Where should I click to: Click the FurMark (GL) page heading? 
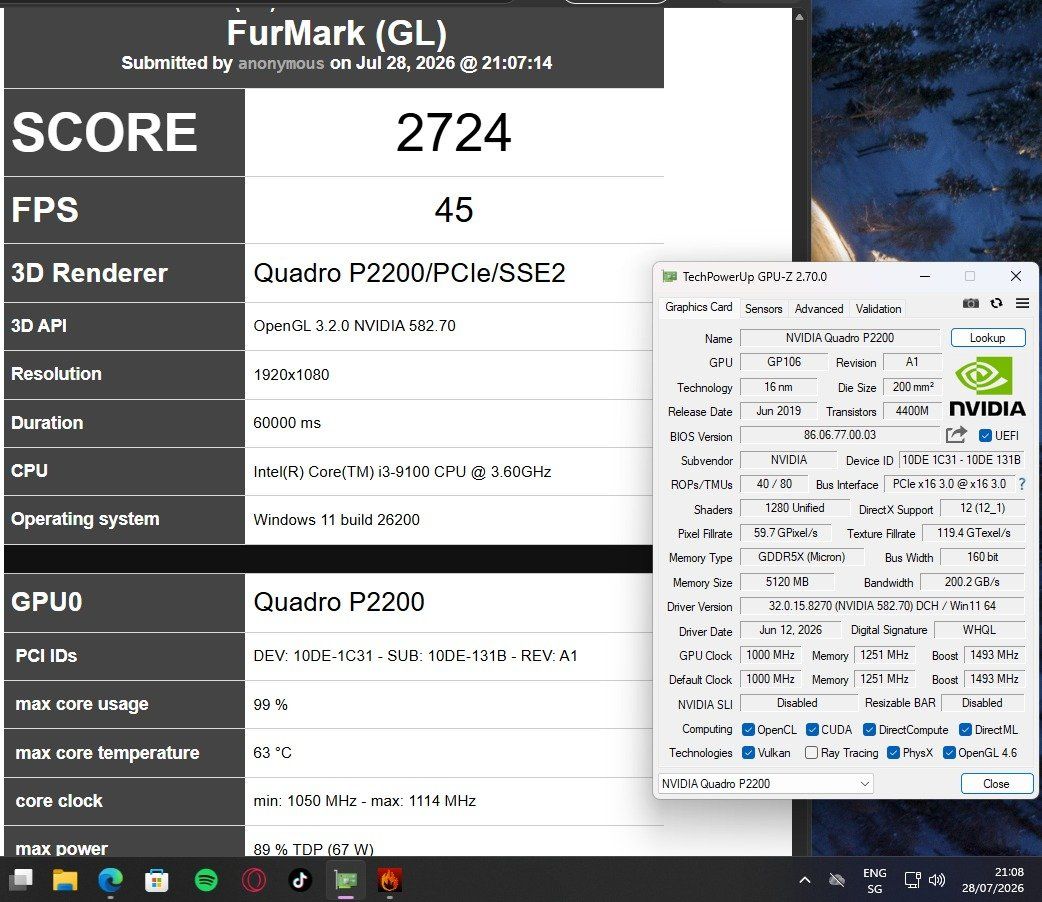click(x=336, y=33)
